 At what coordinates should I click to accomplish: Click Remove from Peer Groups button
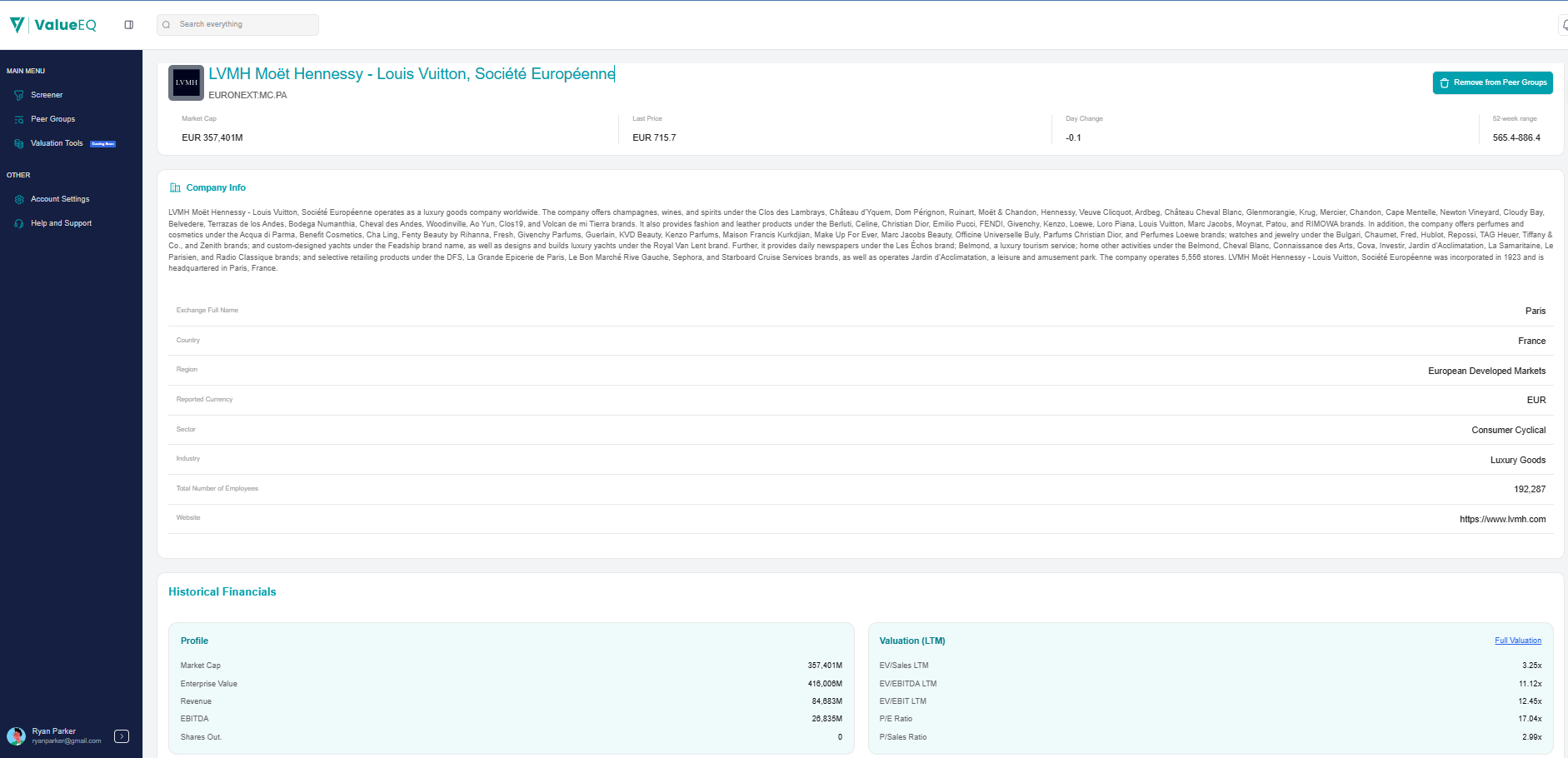tap(1492, 82)
